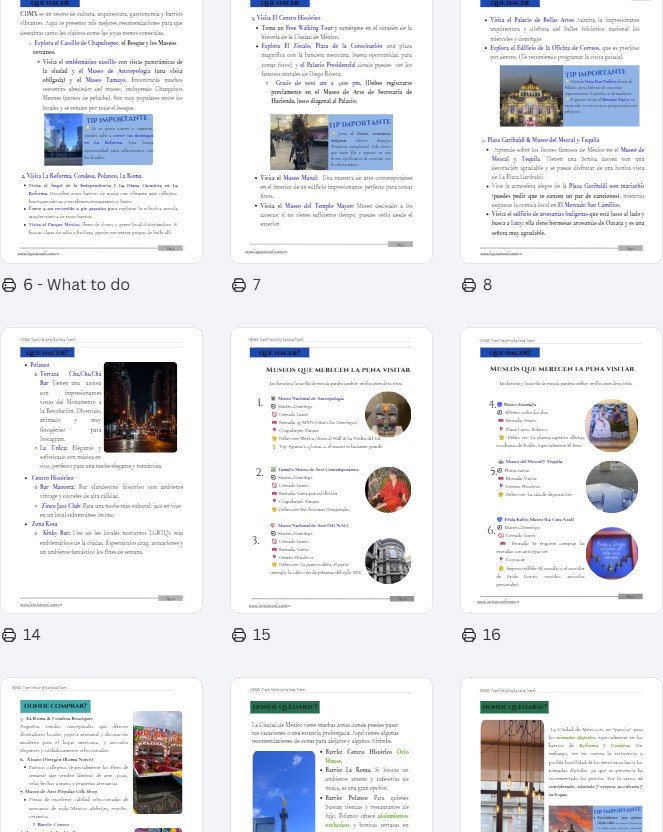Open page 15 thumbnail listing museums 1-3
663x832 pixels.
[332, 471]
